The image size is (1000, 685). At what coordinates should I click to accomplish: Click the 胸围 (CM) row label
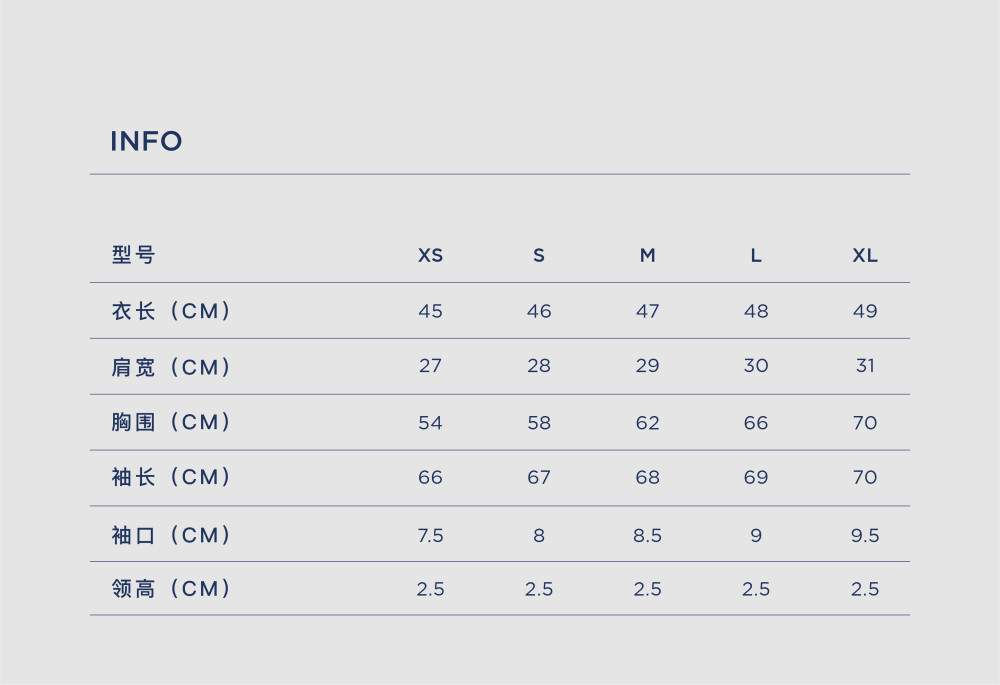(170, 422)
